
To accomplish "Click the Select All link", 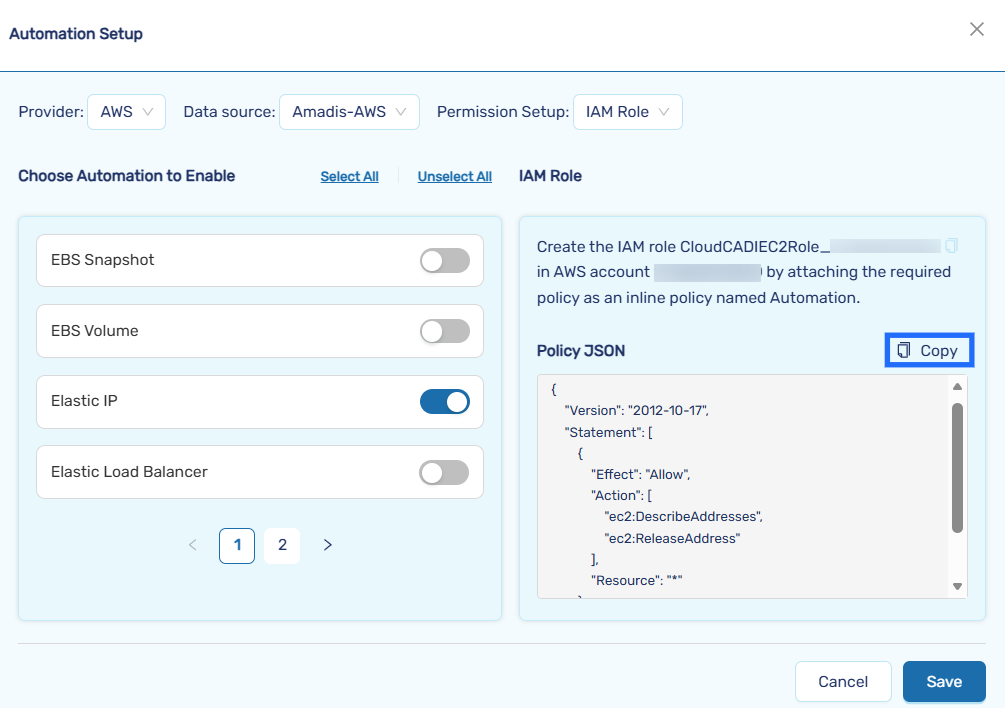I will pos(349,177).
